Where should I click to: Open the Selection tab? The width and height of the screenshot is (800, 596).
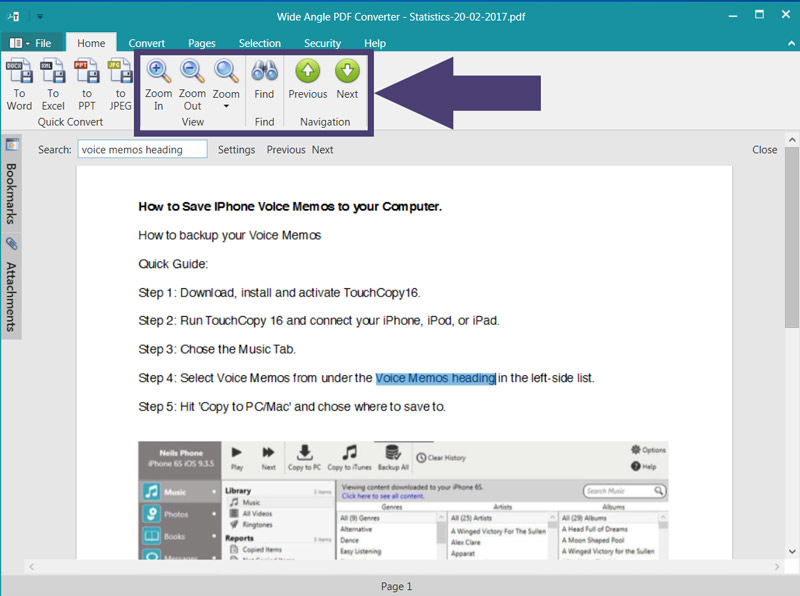click(260, 43)
